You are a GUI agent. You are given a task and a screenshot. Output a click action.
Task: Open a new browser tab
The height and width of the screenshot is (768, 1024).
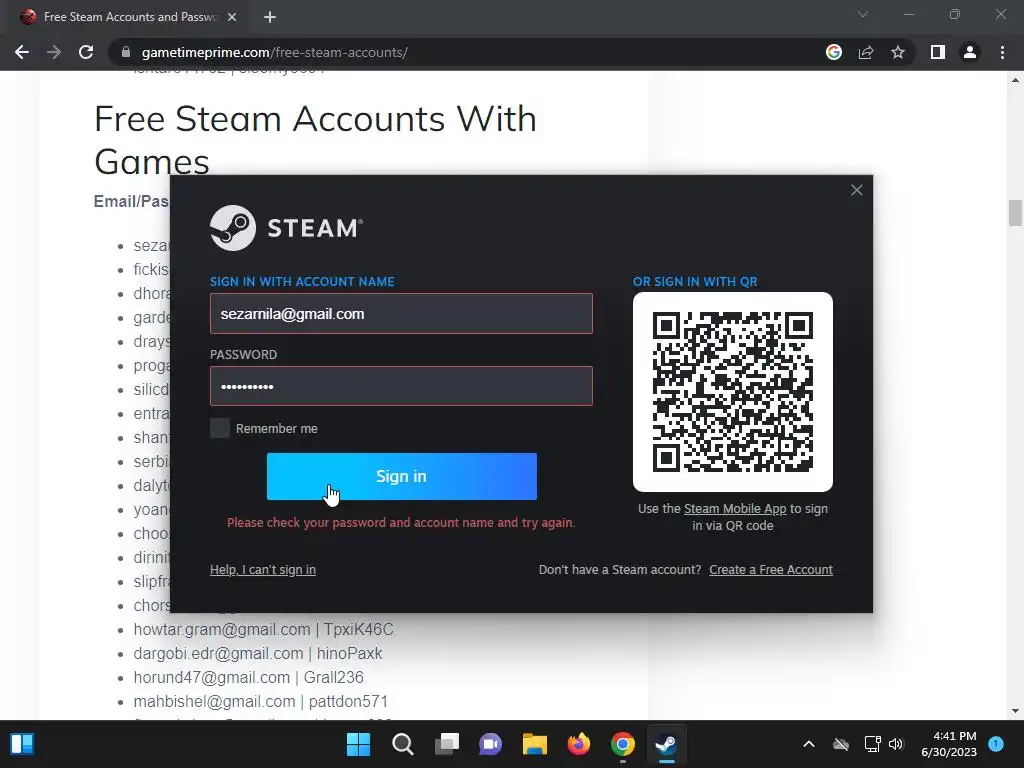pos(270,17)
